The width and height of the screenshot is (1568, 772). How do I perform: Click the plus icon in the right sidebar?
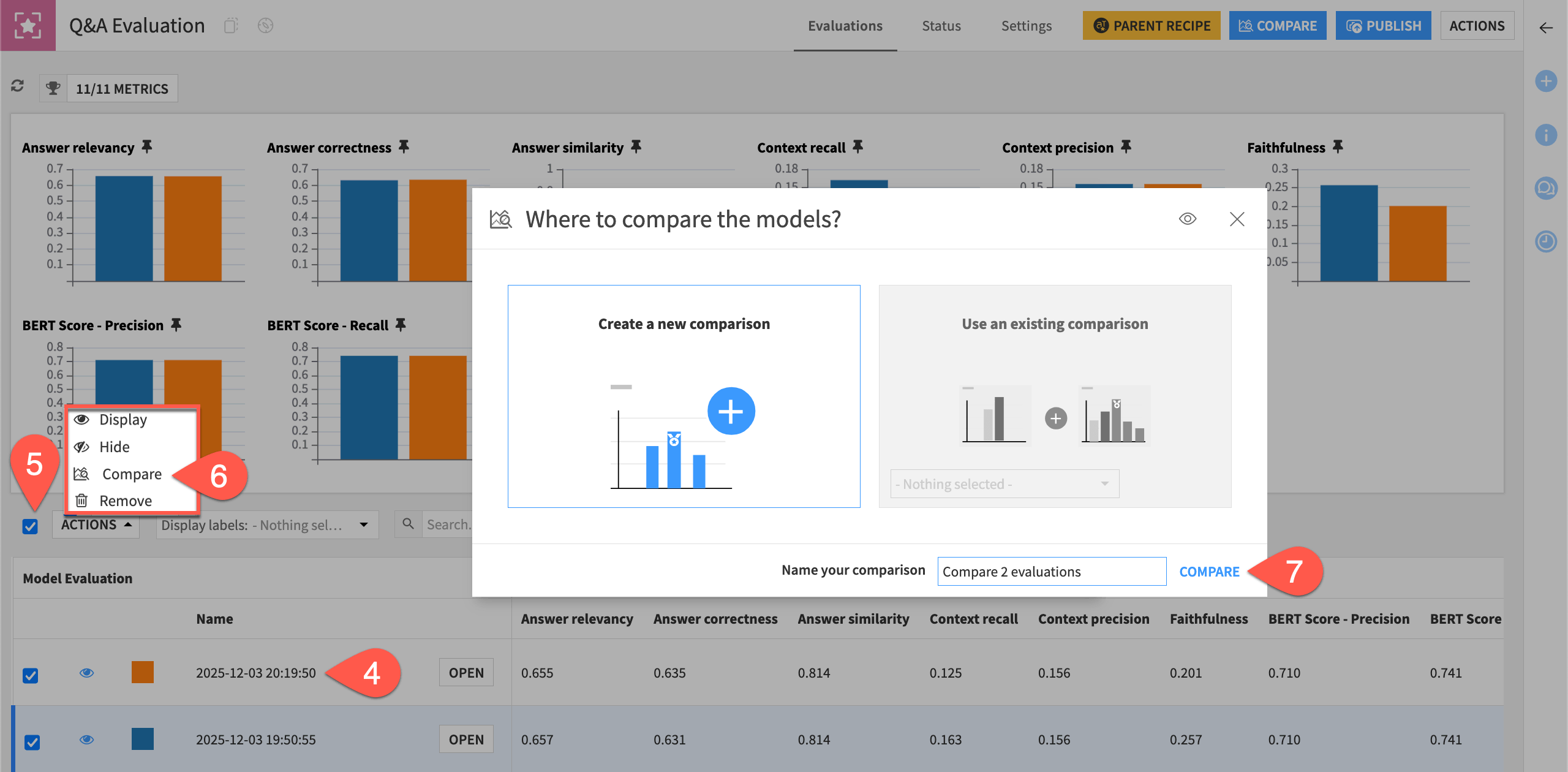click(1547, 80)
